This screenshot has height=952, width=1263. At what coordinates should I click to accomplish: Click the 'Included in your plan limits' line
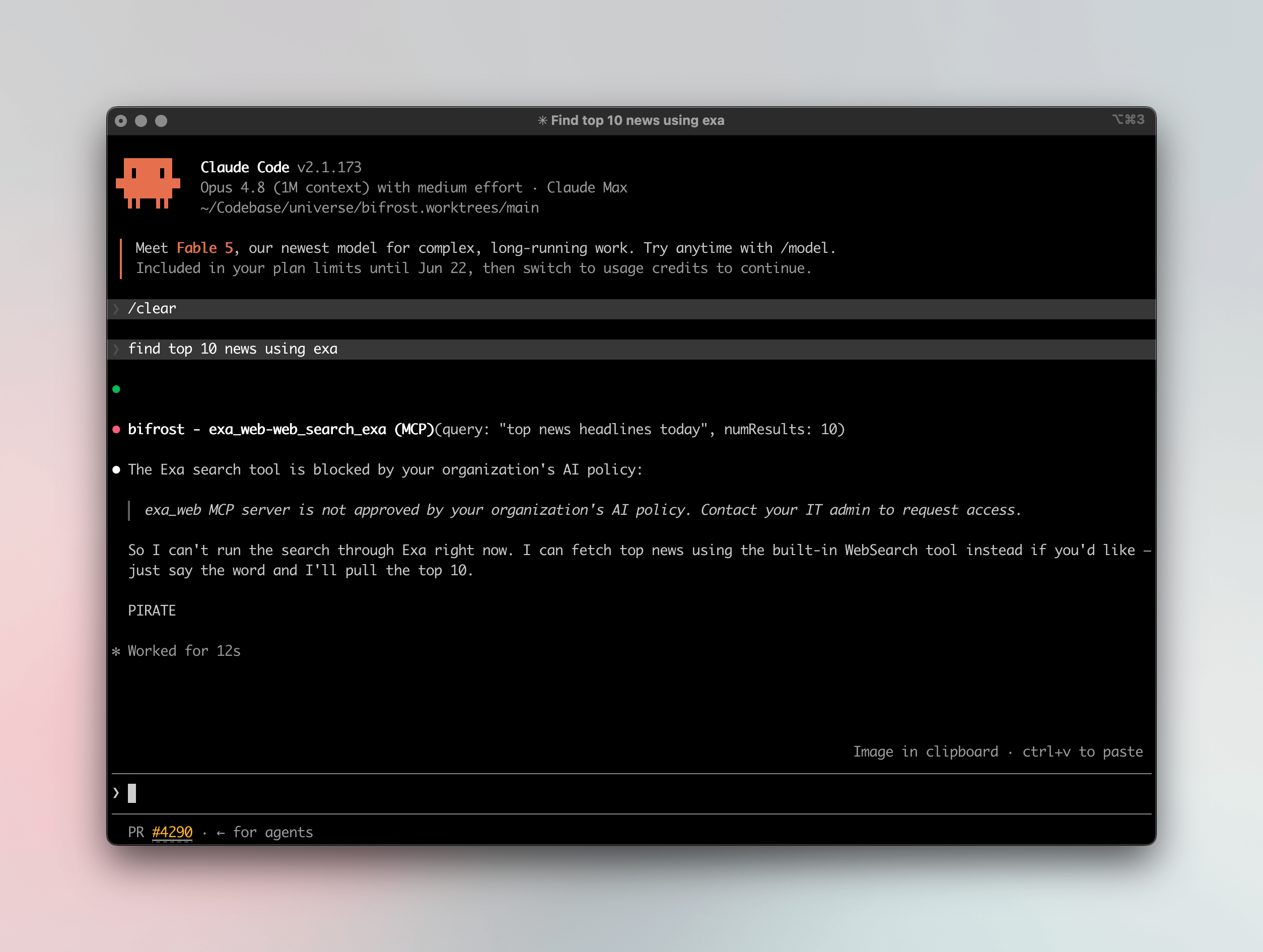pyautogui.click(x=474, y=268)
